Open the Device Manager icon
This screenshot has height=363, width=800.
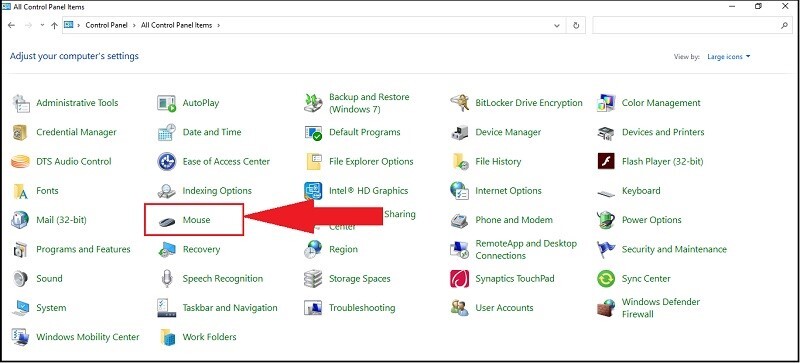tap(460, 132)
